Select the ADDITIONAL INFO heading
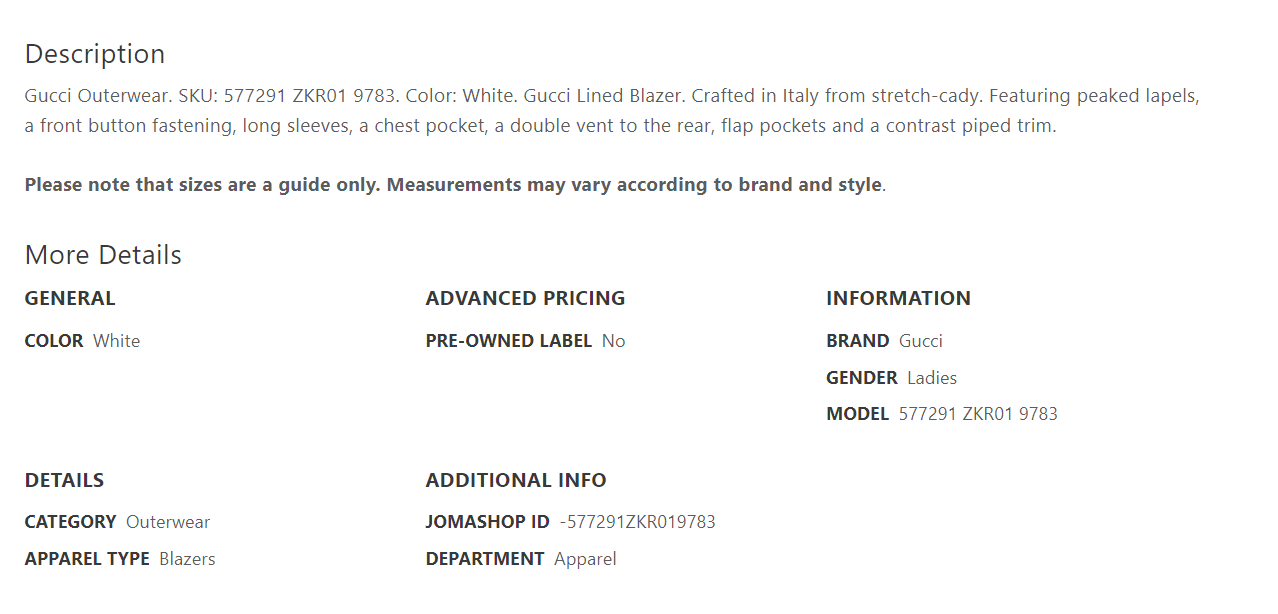Screen dimensions: 1278x614 coord(516,480)
